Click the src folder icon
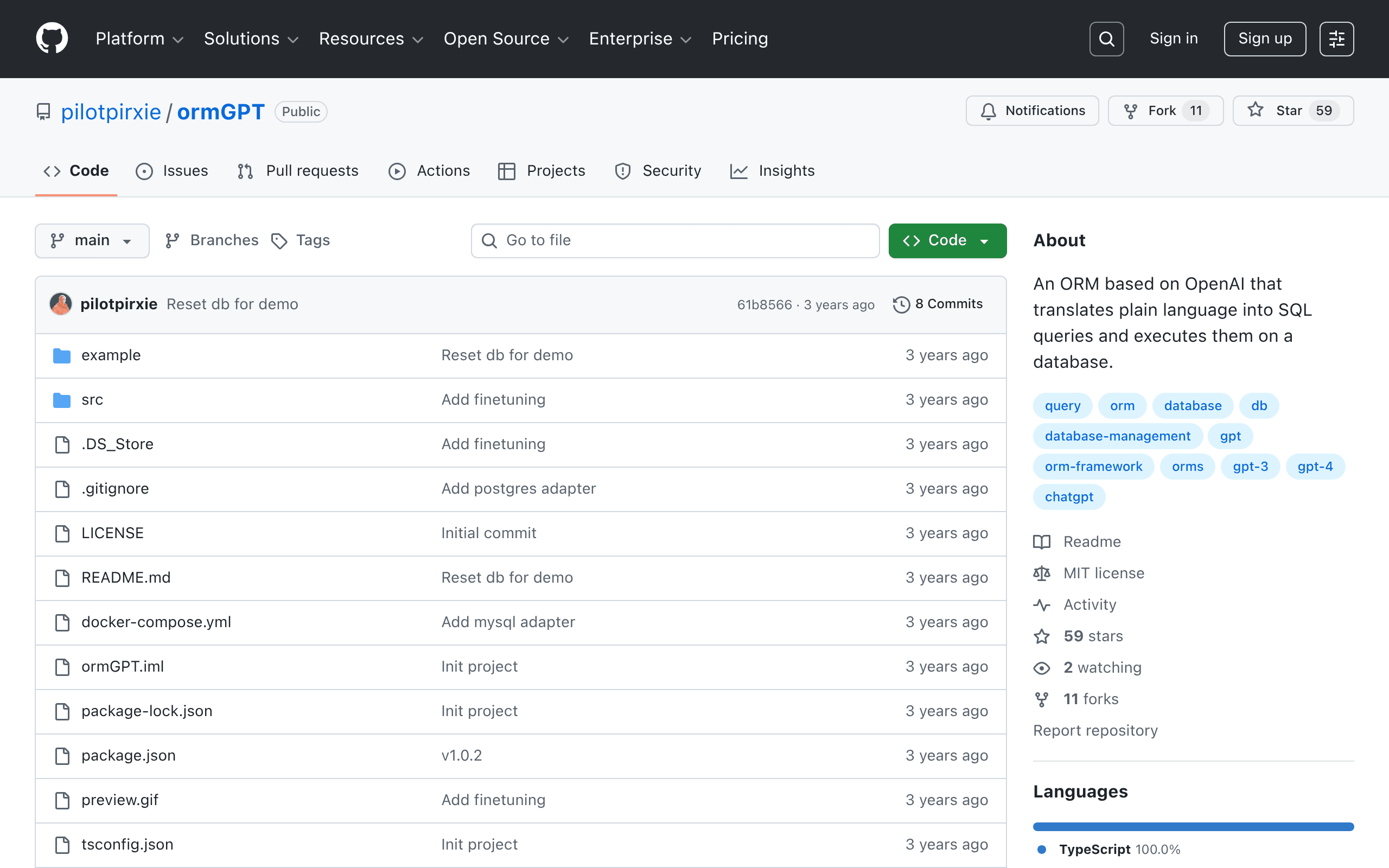This screenshot has height=868, width=1389. [62, 400]
